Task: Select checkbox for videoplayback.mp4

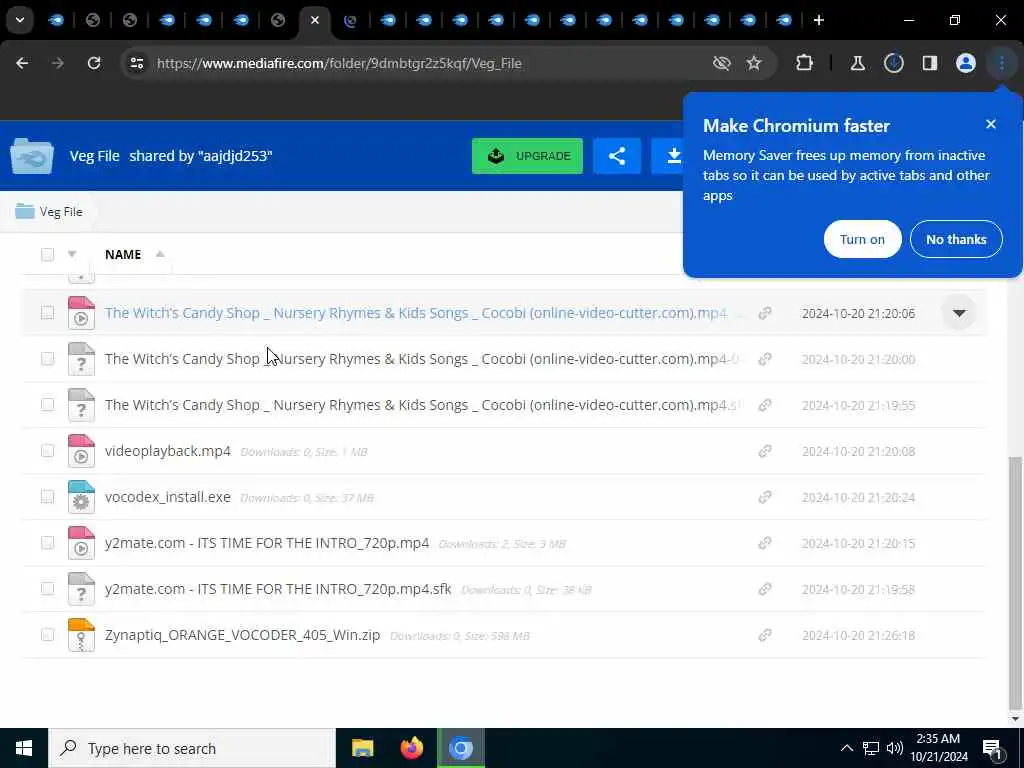Action: click(x=48, y=451)
